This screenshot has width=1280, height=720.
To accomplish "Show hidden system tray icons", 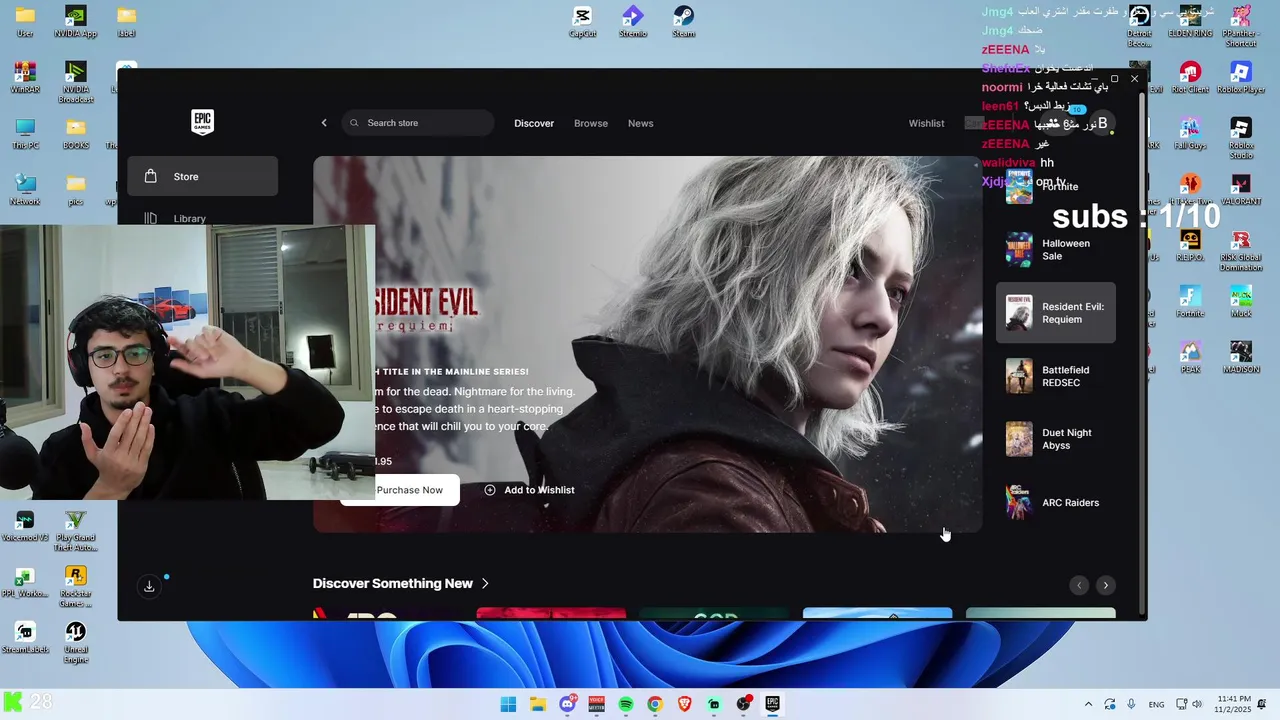I will [1088, 704].
